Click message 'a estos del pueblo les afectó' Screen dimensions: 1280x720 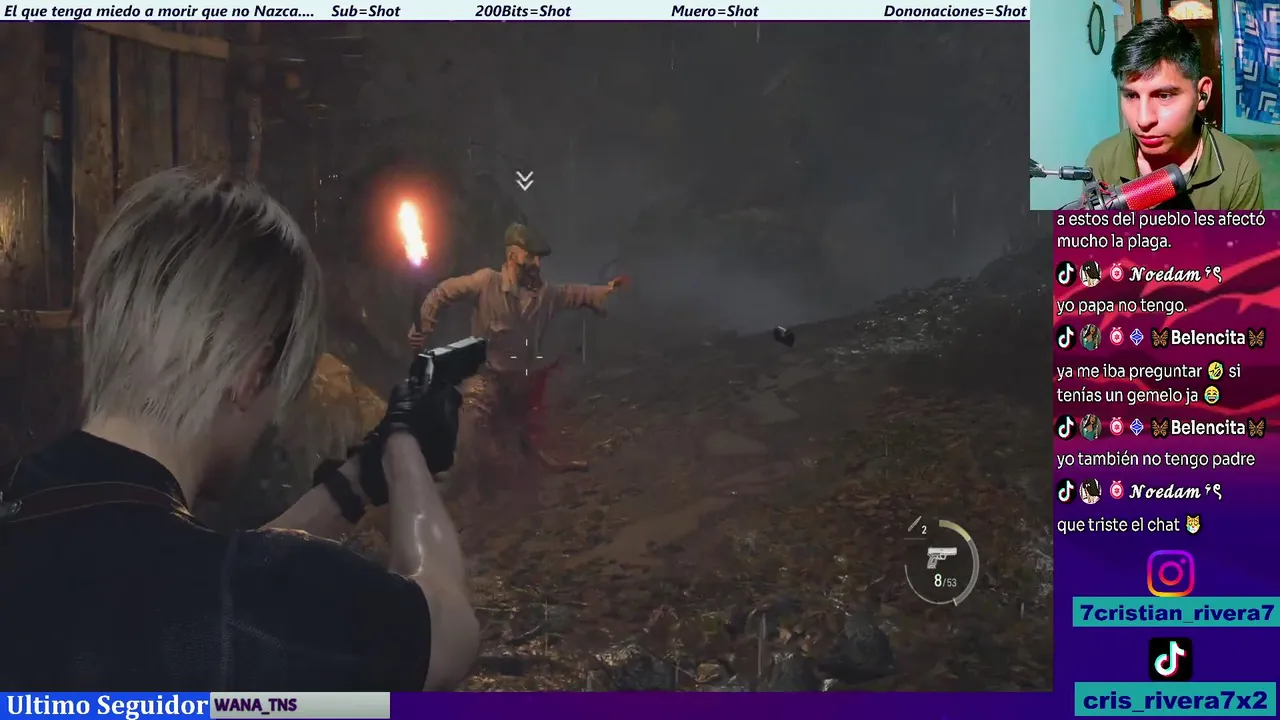click(1161, 219)
